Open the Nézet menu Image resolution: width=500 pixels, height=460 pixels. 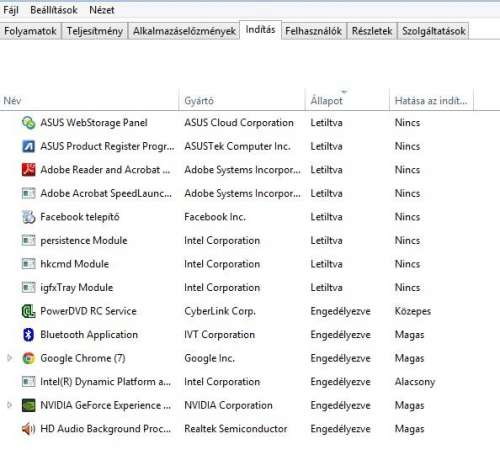pyautogui.click(x=102, y=10)
